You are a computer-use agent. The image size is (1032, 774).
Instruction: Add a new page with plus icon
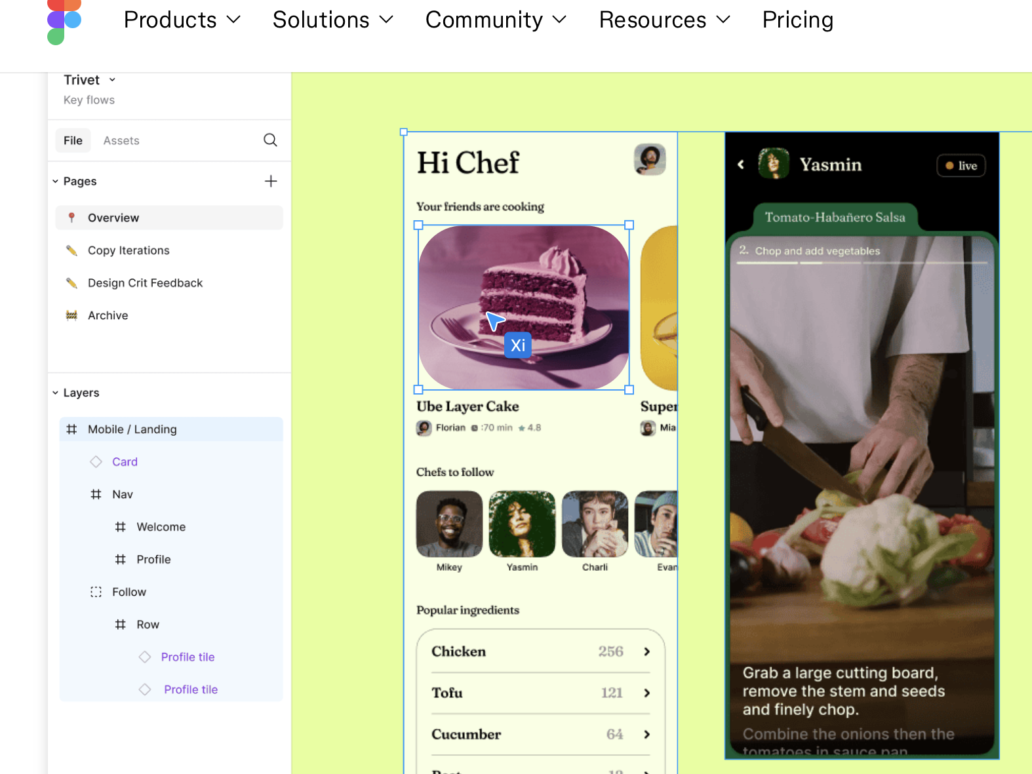271,181
